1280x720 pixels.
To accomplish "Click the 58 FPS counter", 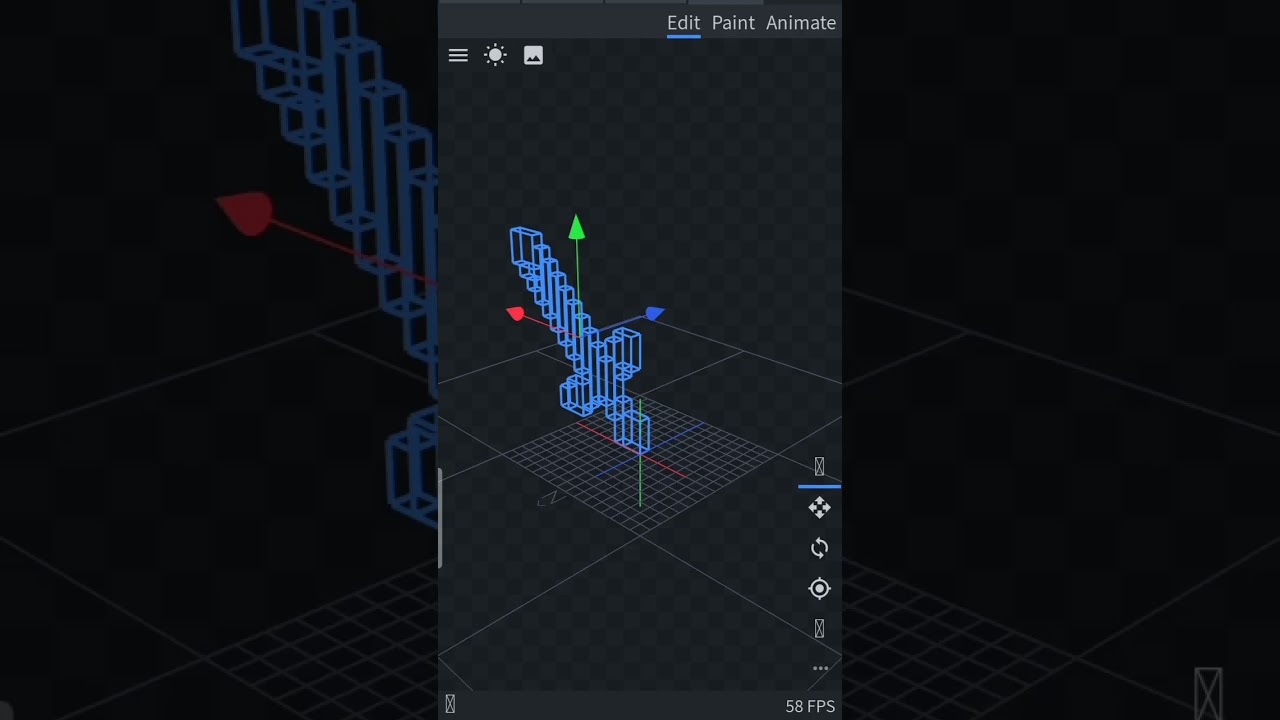I will click(x=810, y=706).
